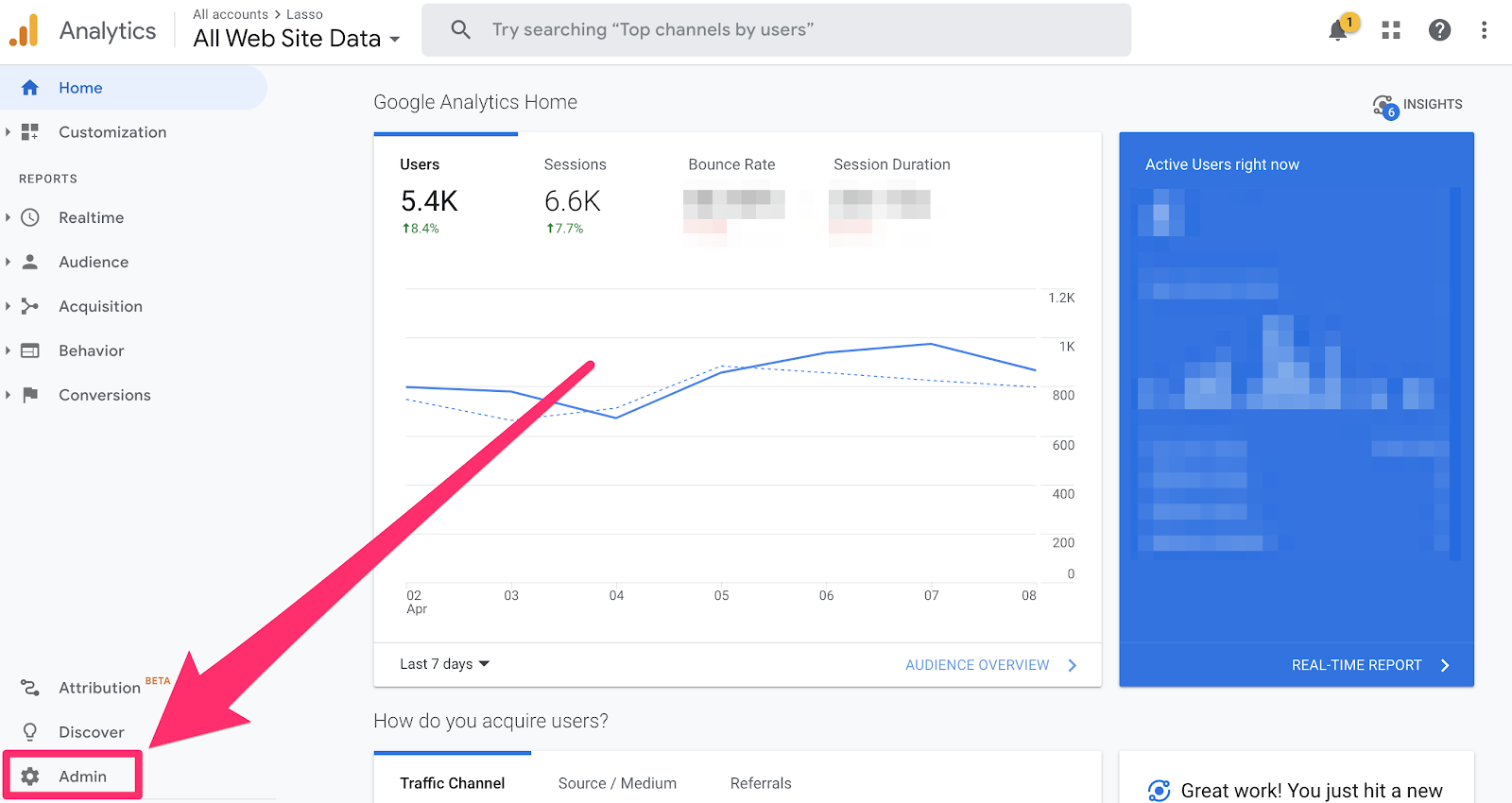Viewport: 1512px width, 803px height.
Task: Open the Last 7 days date range dropdown
Action: click(444, 664)
